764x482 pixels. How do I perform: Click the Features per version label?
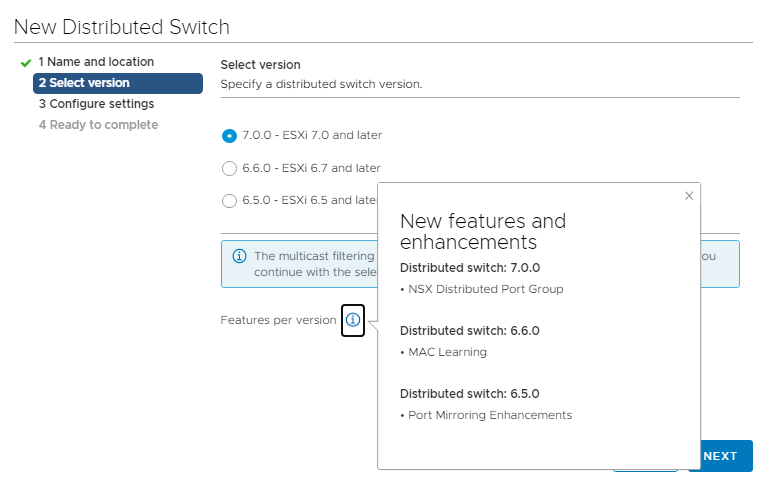coord(278,320)
